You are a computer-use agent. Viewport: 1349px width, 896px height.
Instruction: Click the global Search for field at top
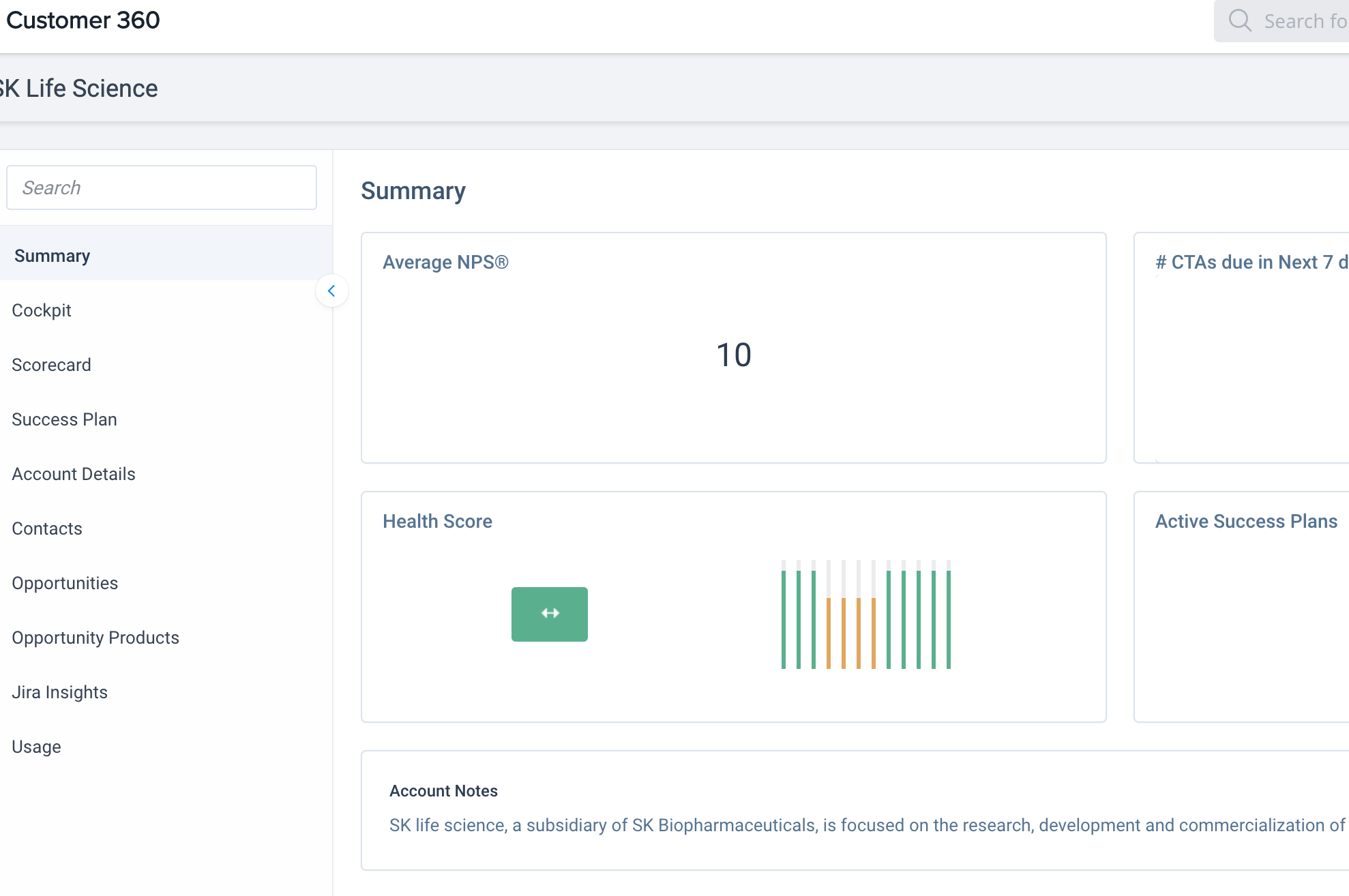tap(1281, 21)
